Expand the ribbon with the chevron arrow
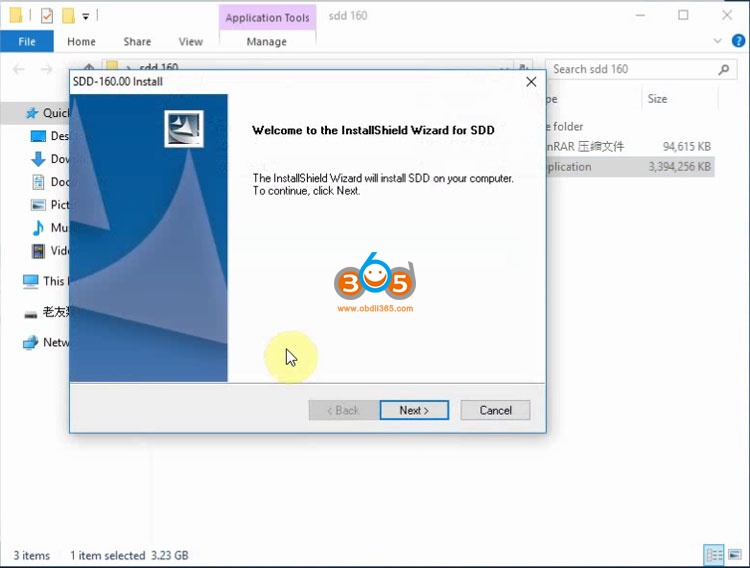Viewport: 750px width, 568px height. point(717,41)
